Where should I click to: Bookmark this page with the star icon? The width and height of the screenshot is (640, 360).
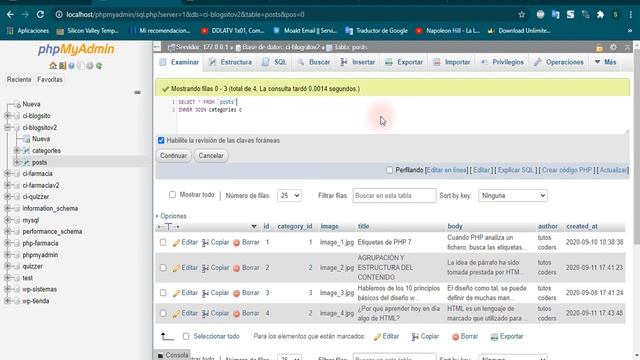(522, 15)
